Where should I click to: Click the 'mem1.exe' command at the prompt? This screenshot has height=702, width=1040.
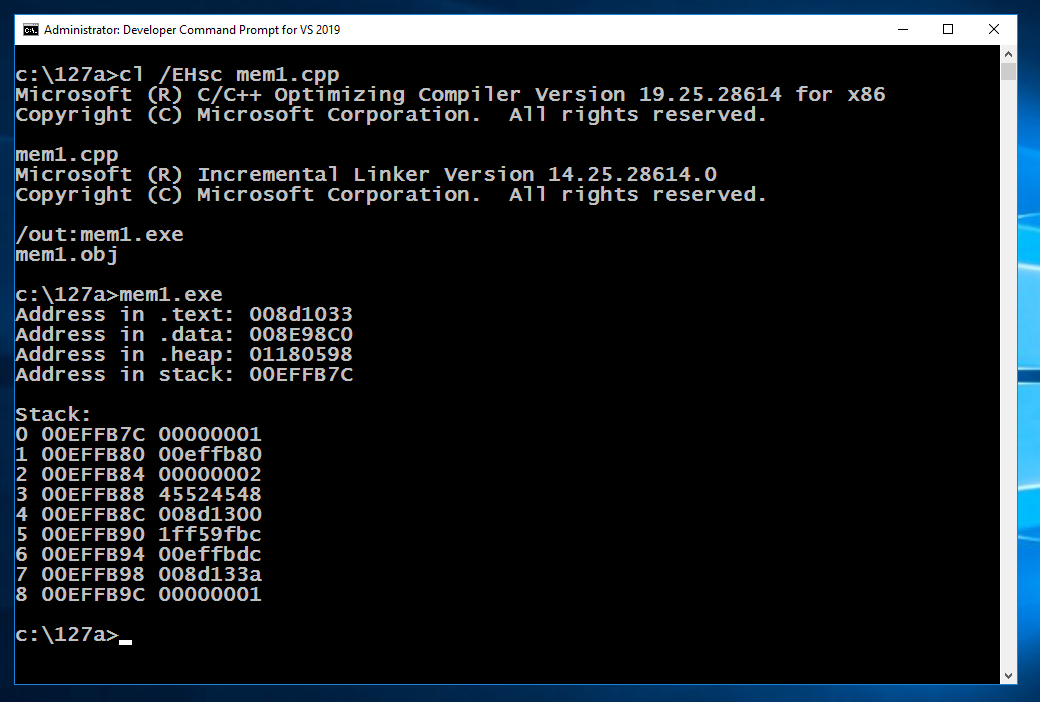(171, 295)
